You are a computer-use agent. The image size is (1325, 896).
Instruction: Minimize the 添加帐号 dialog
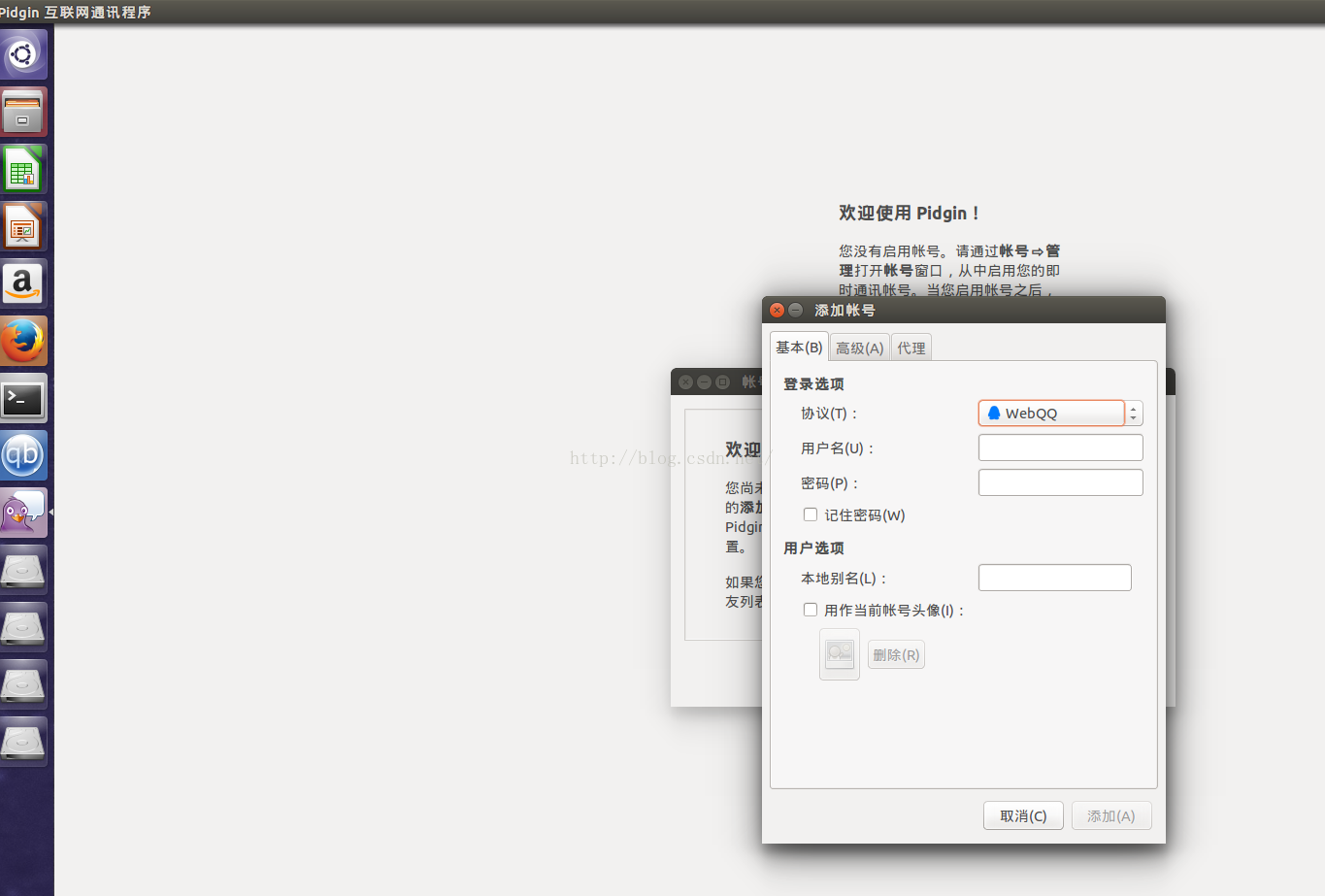[x=795, y=310]
